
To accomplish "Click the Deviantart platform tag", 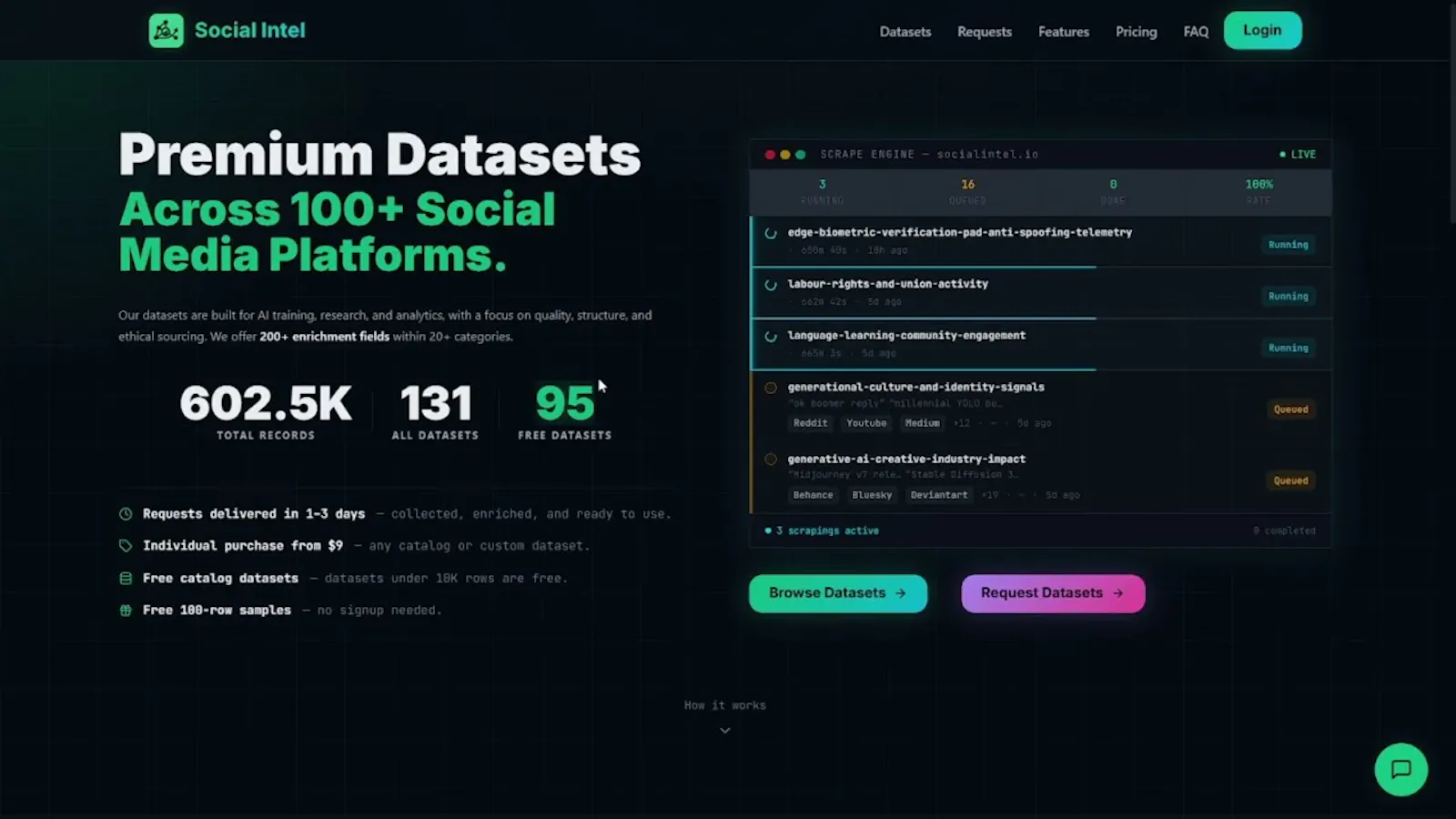I will (x=939, y=495).
